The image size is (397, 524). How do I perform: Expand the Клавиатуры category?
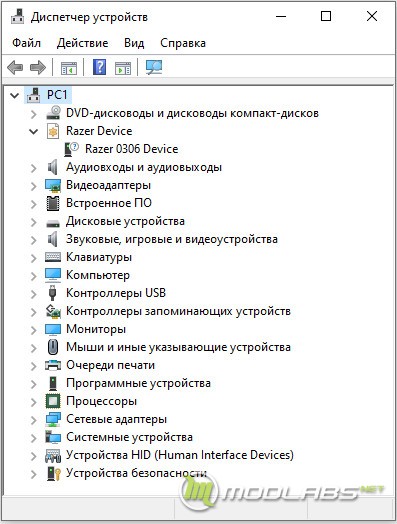33,258
